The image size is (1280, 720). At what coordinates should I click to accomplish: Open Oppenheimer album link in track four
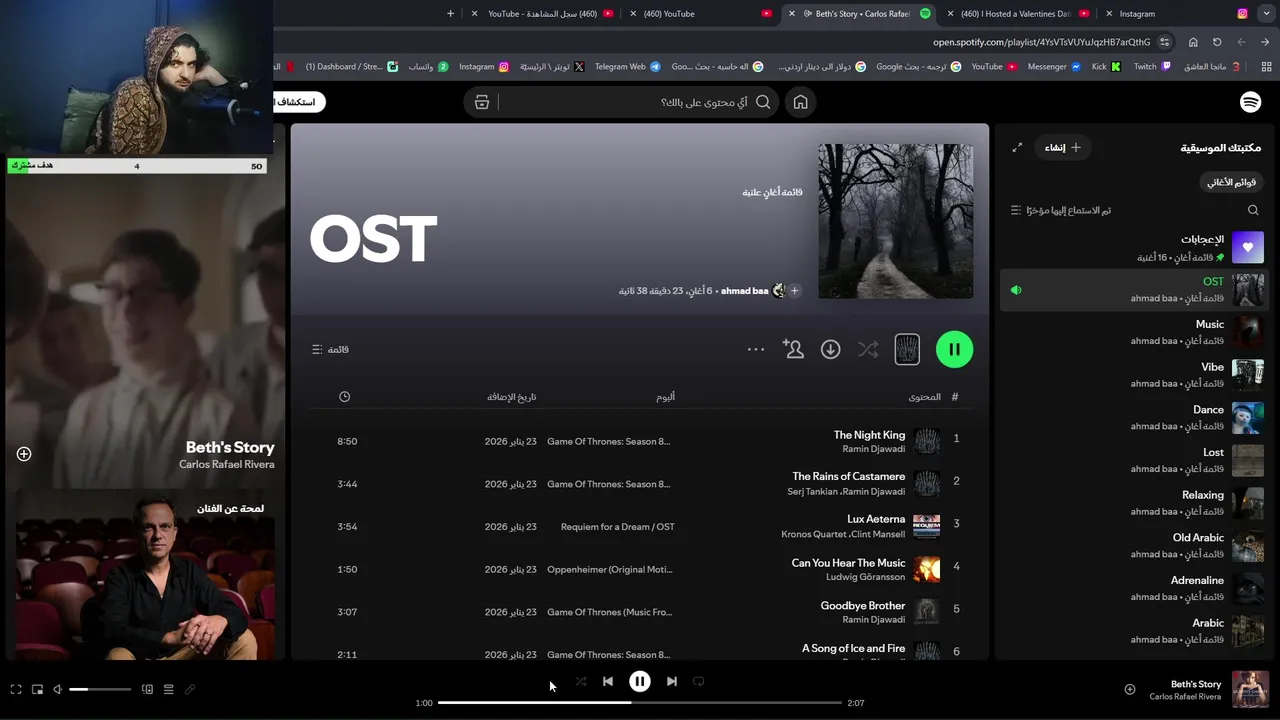(610, 570)
